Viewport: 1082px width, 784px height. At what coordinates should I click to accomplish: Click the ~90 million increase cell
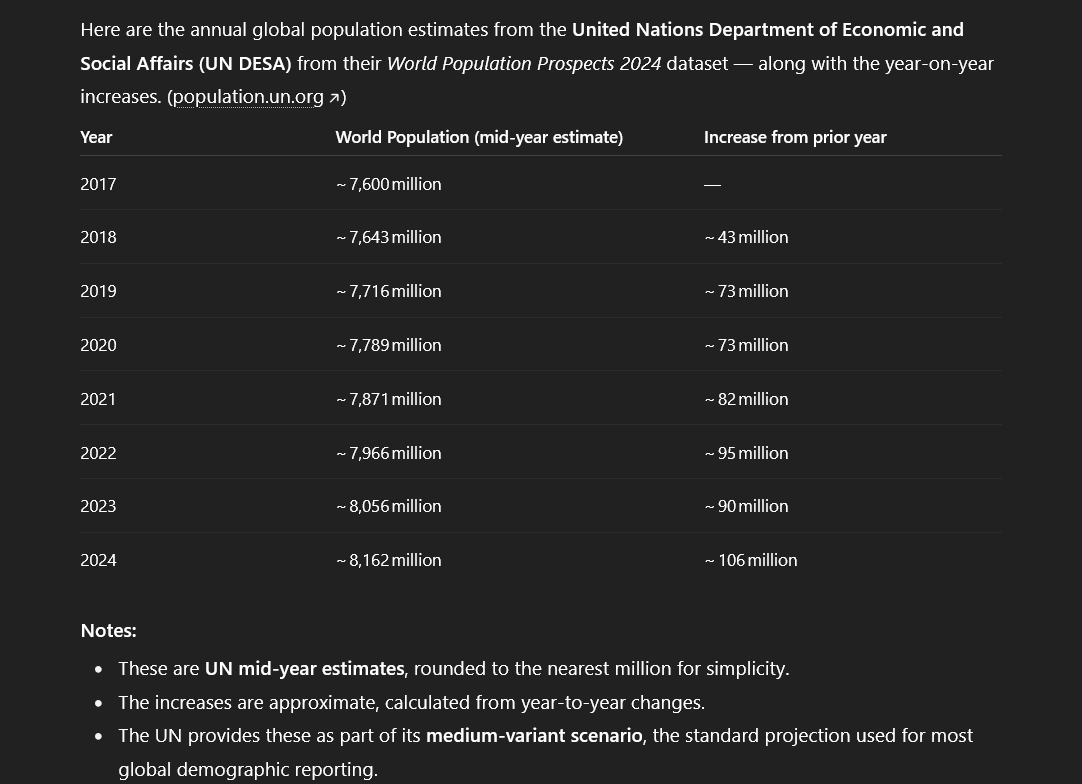[x=746, y=506]
